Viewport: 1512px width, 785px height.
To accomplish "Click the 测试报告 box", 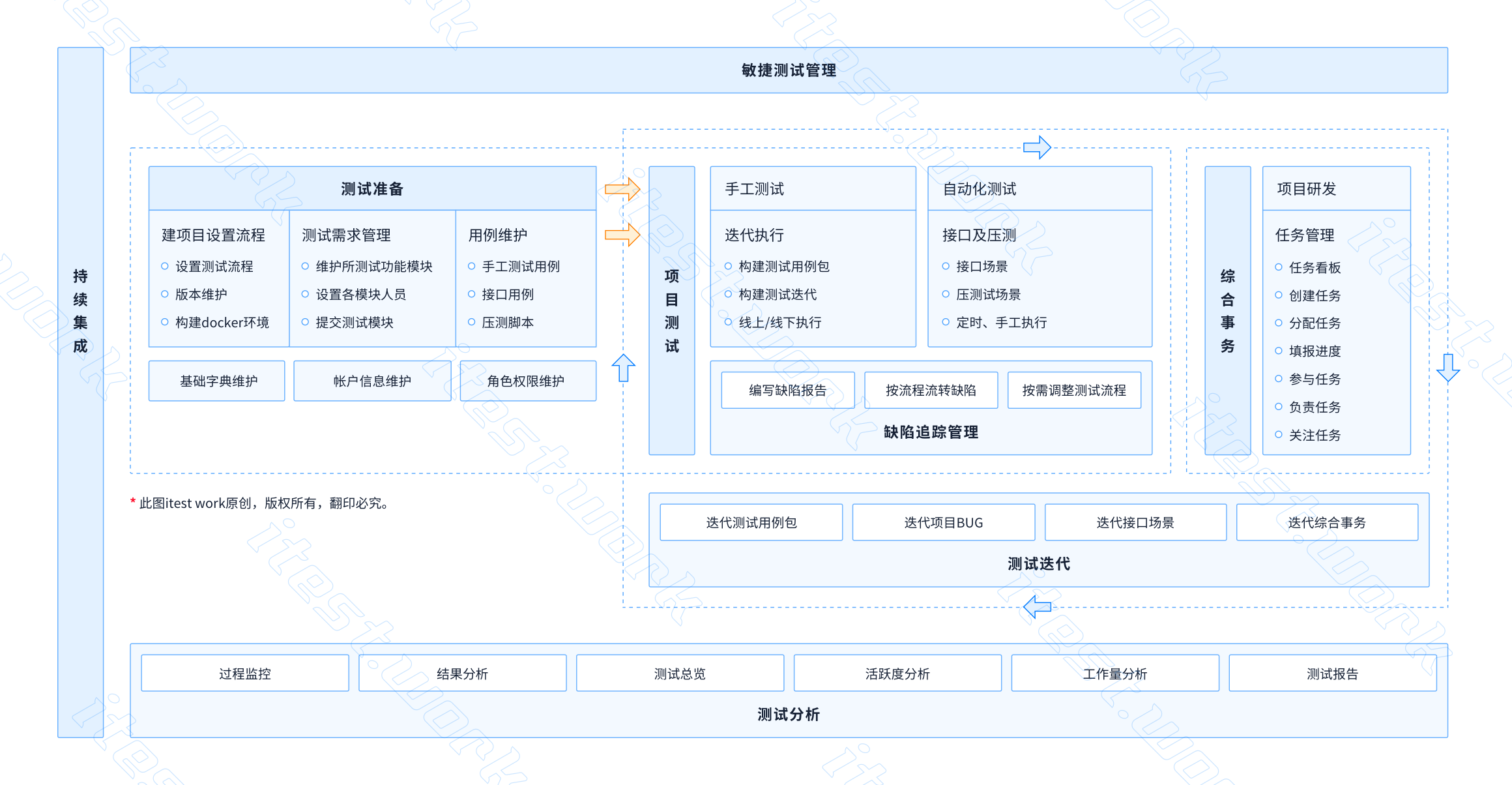I will tap(1332, 674).
